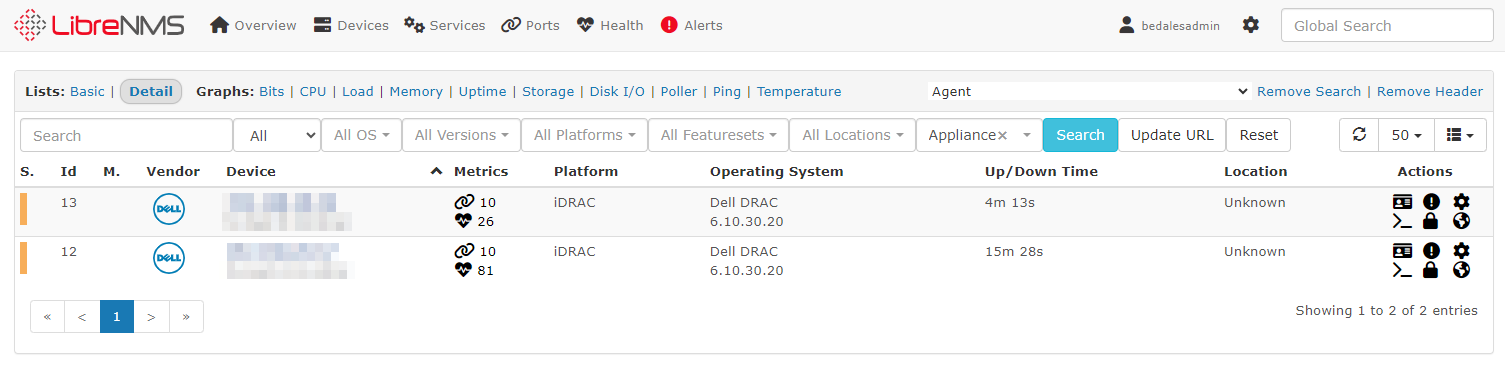Edit device 13 via gear icon
Image resolution: width=1505 pixels, height=365 pixels.
click(1461, 202)
